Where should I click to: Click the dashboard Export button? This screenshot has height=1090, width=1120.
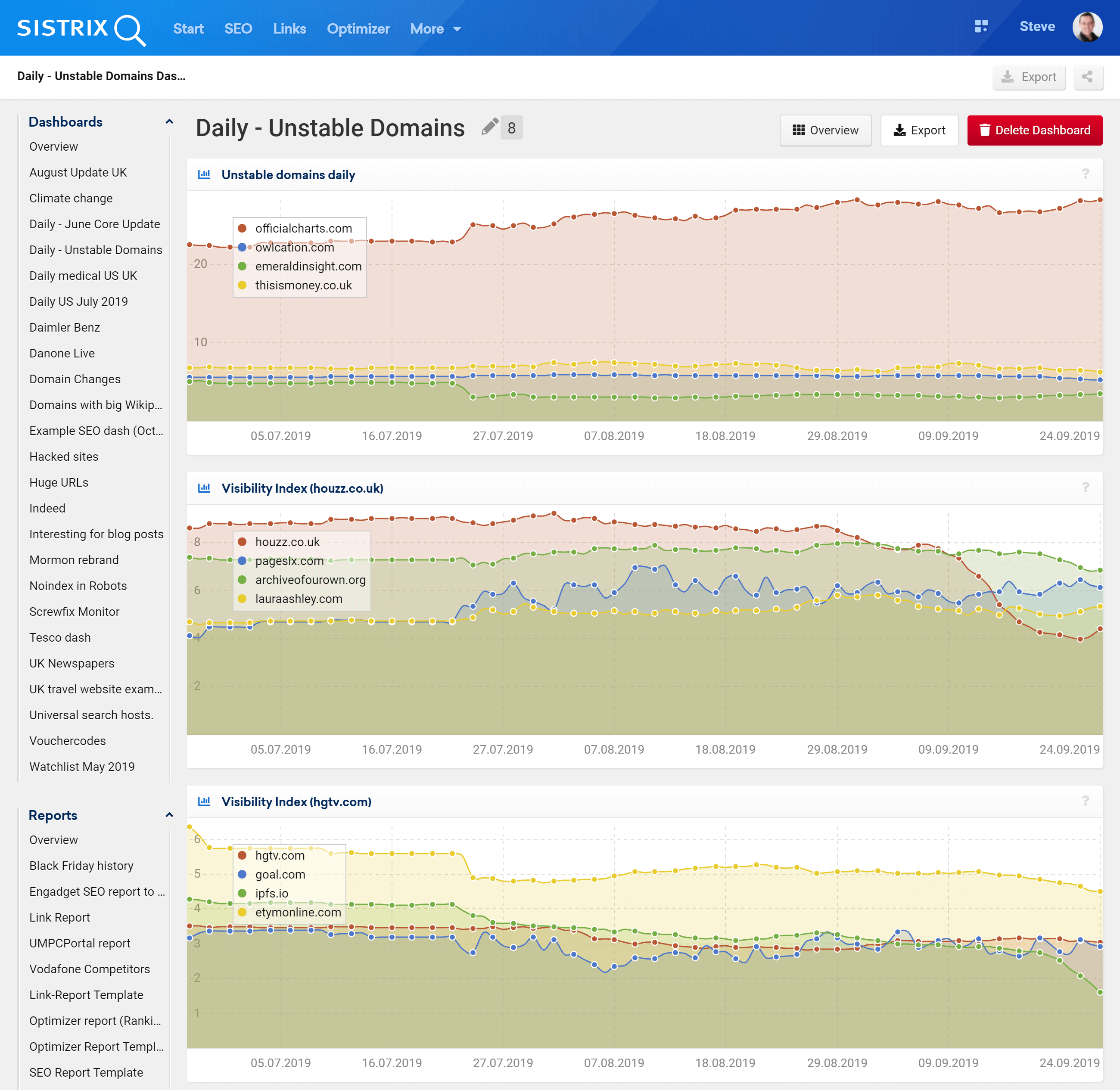[x=919, y=130]
